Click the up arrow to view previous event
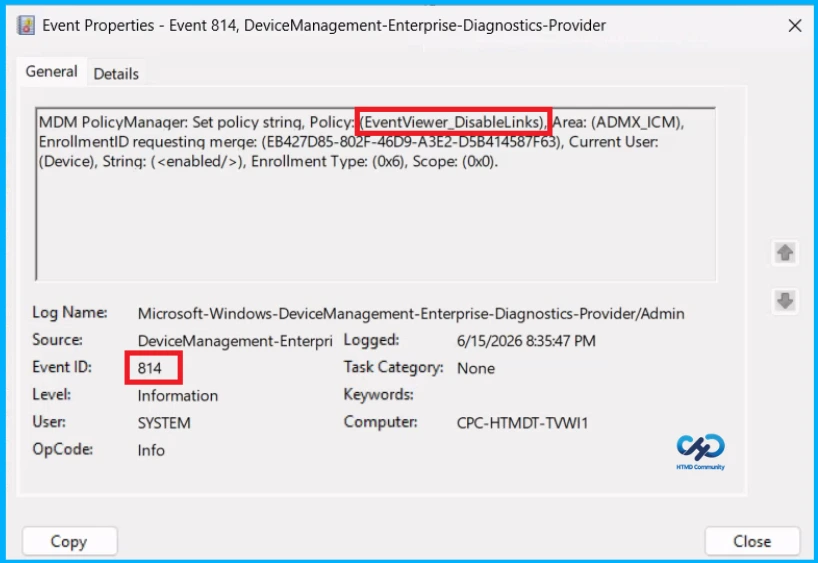818x563 pixels. coord(785,253)
